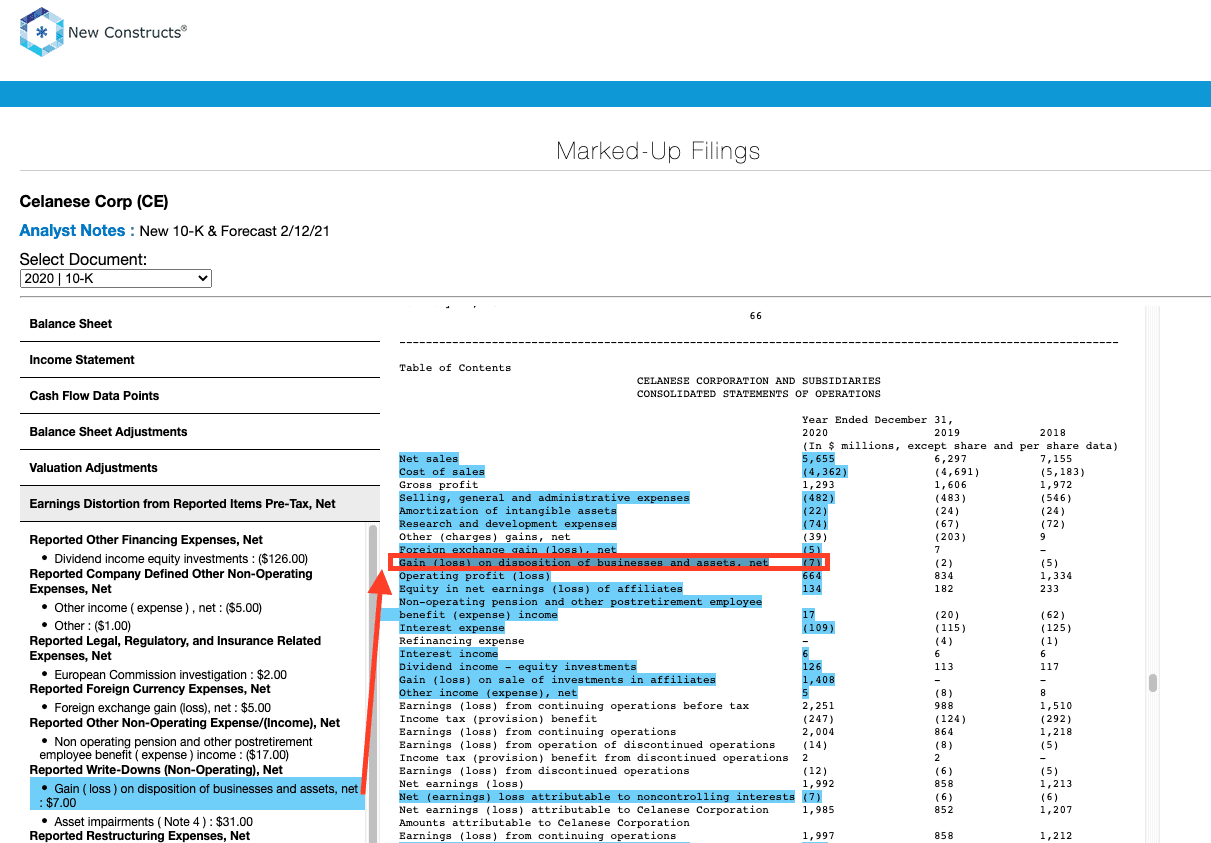The image size is (1211, 843).
Task: Open the Balance Sheet Adjustments section
Action: (199, 432)
